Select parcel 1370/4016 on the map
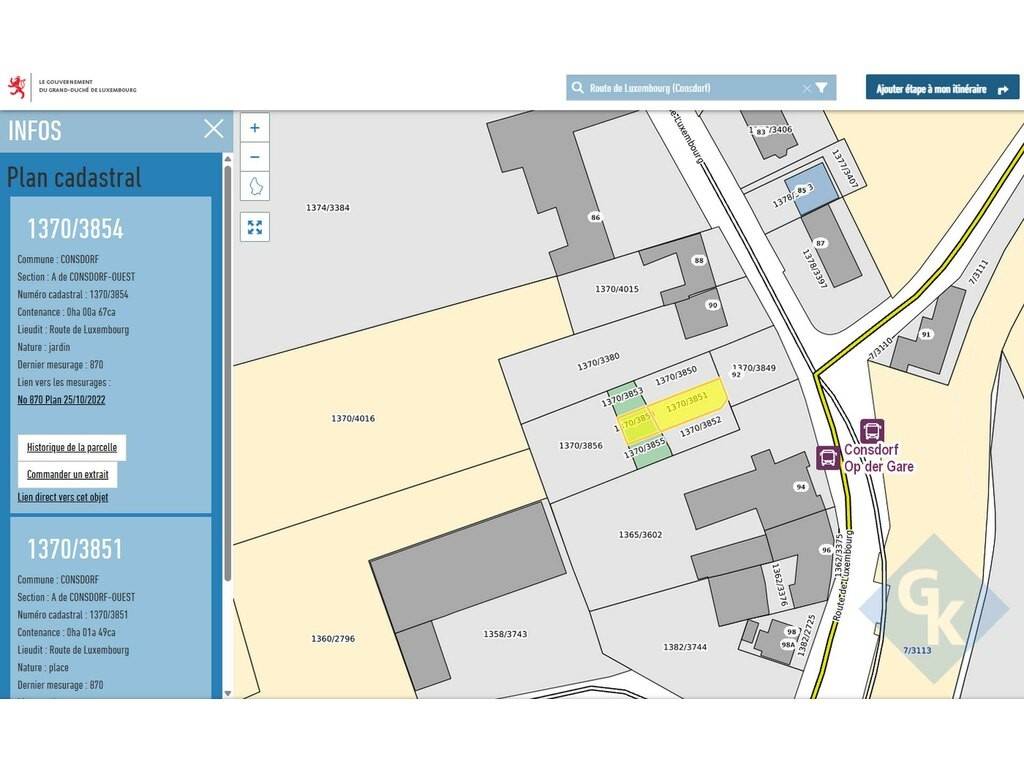This screenshot has height=768, width=1024. pyautogui.click(x=353, y=419)
